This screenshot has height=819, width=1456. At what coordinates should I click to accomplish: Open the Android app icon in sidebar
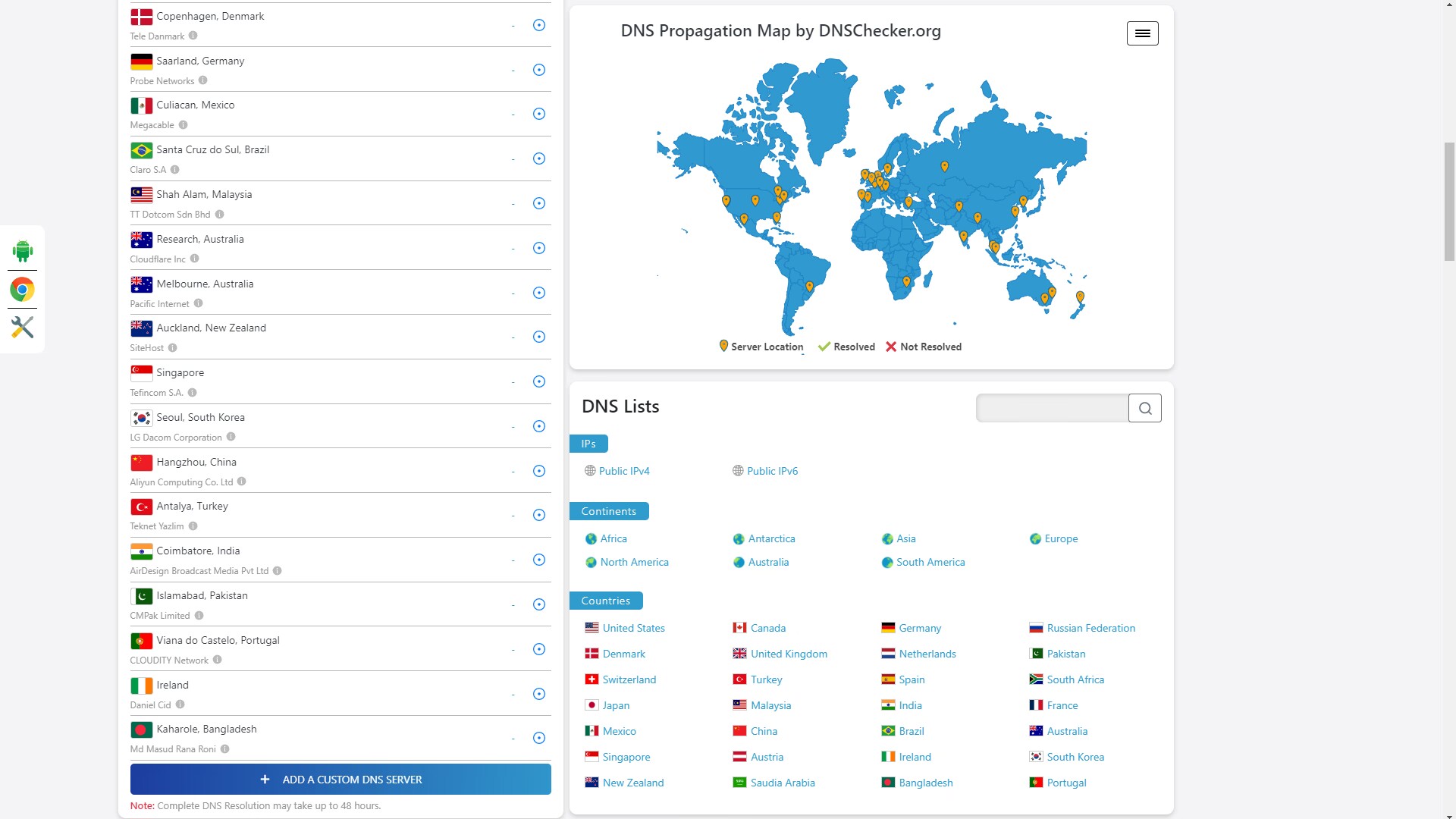click(x=23, y=251)
